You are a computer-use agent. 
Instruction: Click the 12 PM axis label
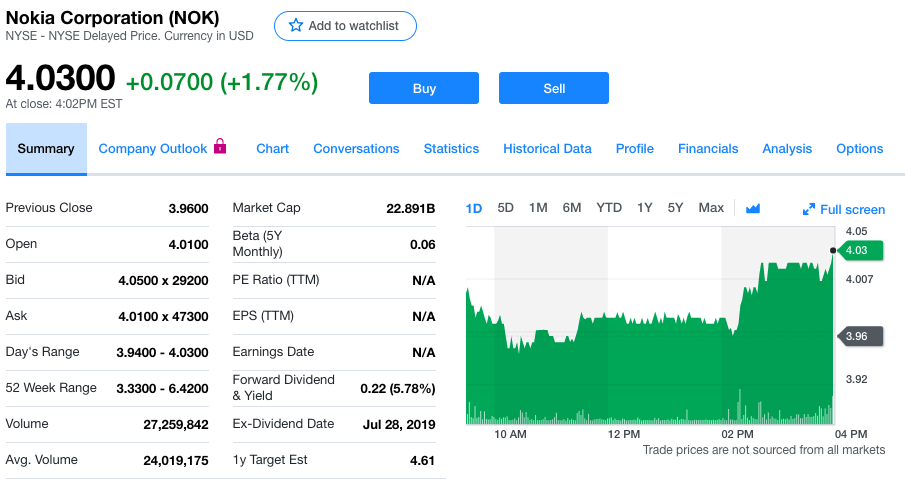coord(624,434)
